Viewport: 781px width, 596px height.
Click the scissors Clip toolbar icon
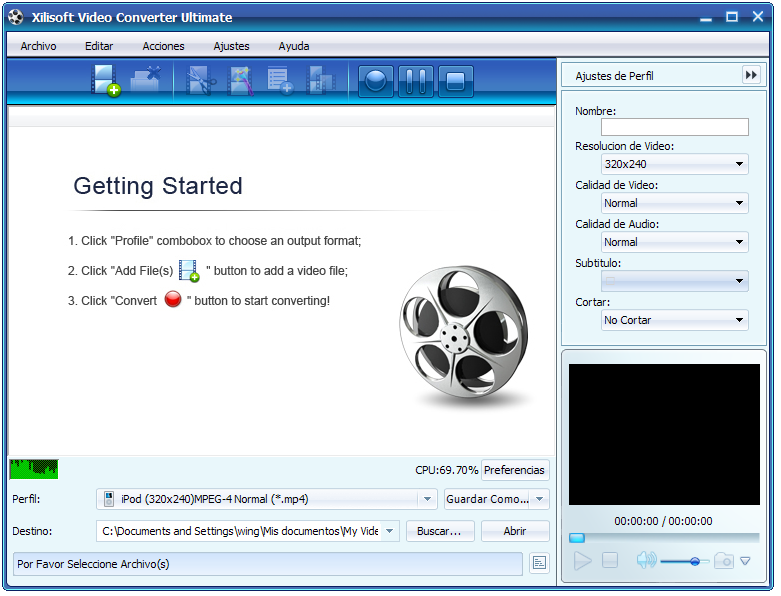[200, 80]
